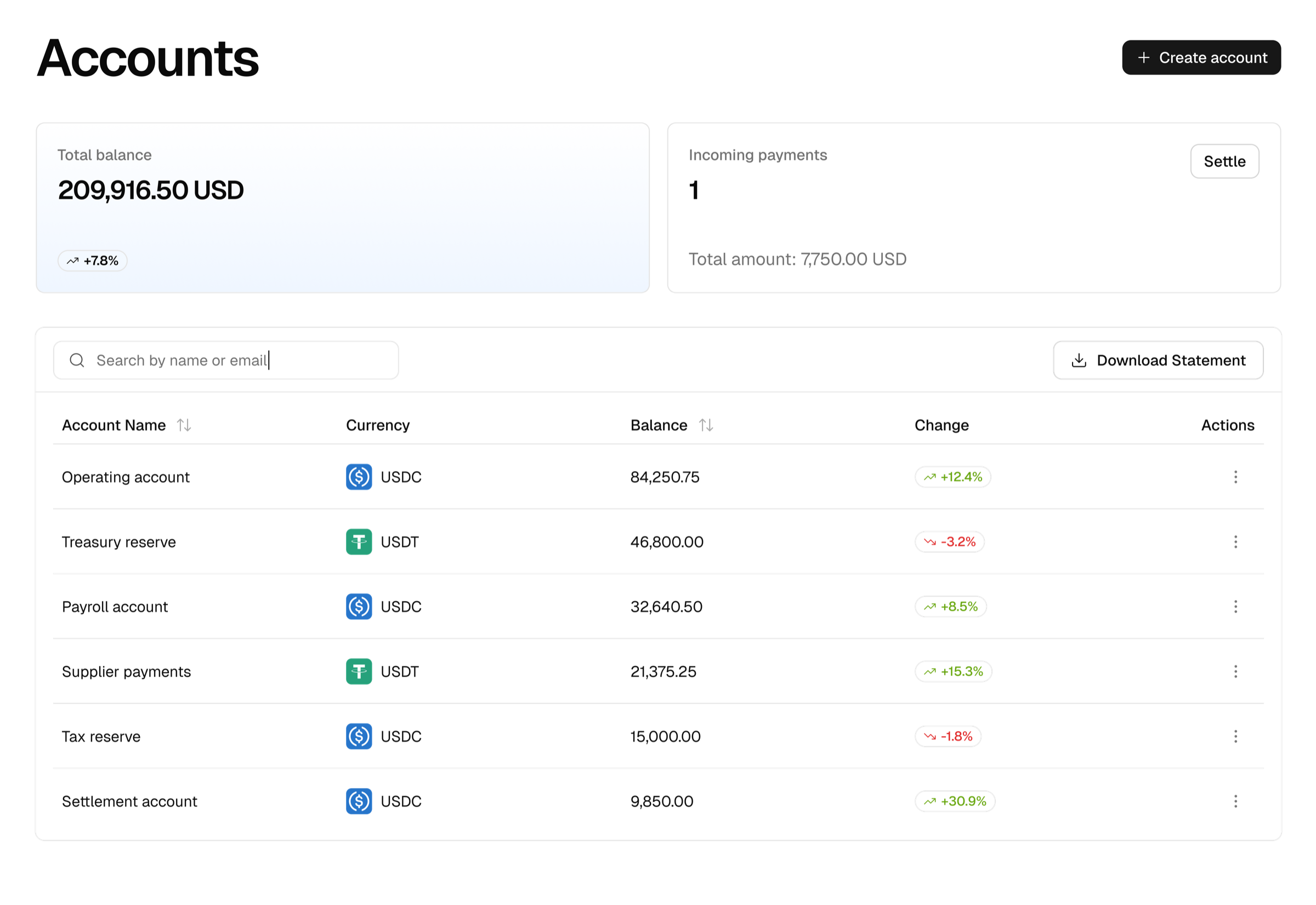Image resolution: width=1316 pixels, height=905 pixels.
Task: Select the Operating account name
Action: click(x=126, y=477)
